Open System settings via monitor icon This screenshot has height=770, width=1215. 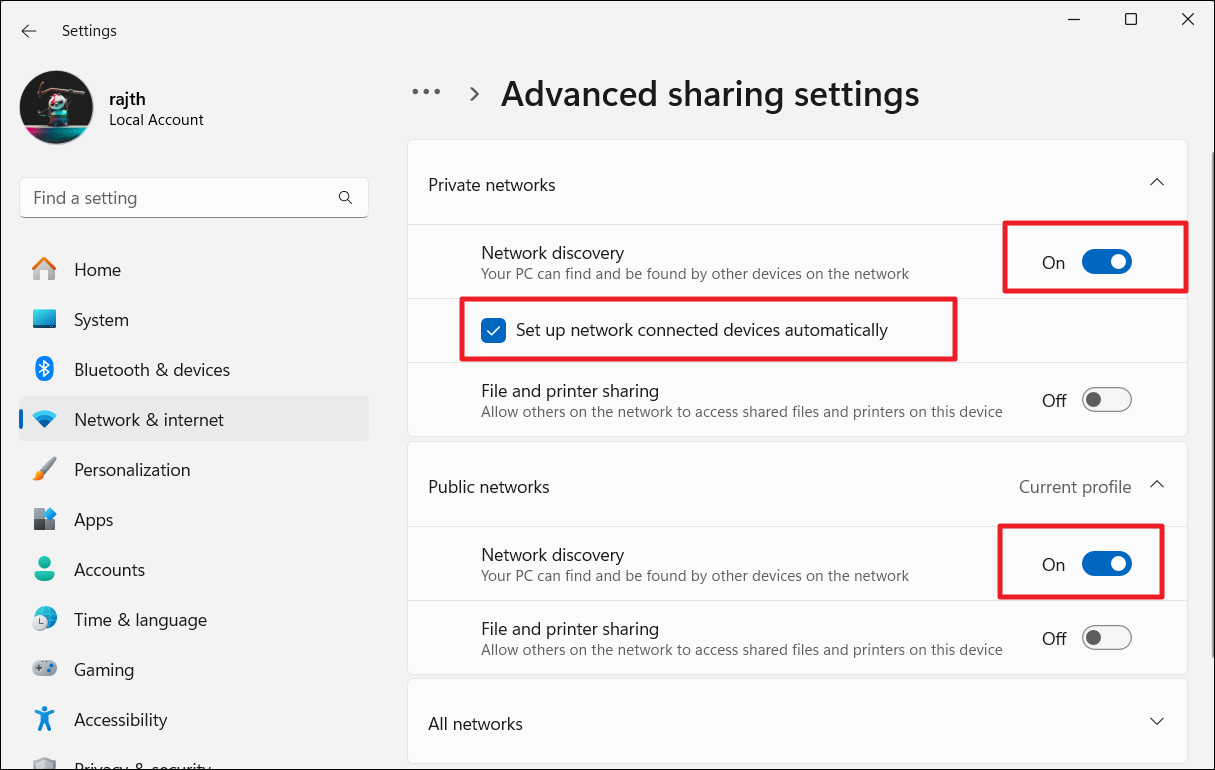44,320
